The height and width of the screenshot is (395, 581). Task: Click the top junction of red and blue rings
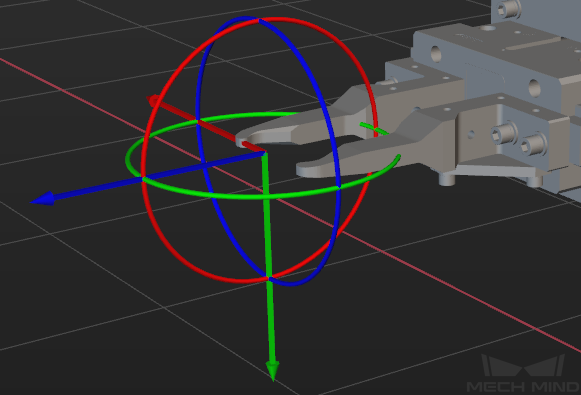tap(259, 20)
